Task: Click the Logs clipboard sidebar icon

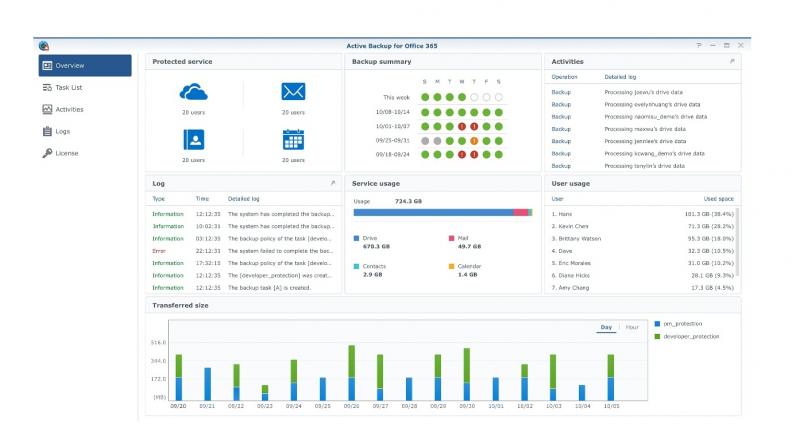Action: tap(47, 131)
